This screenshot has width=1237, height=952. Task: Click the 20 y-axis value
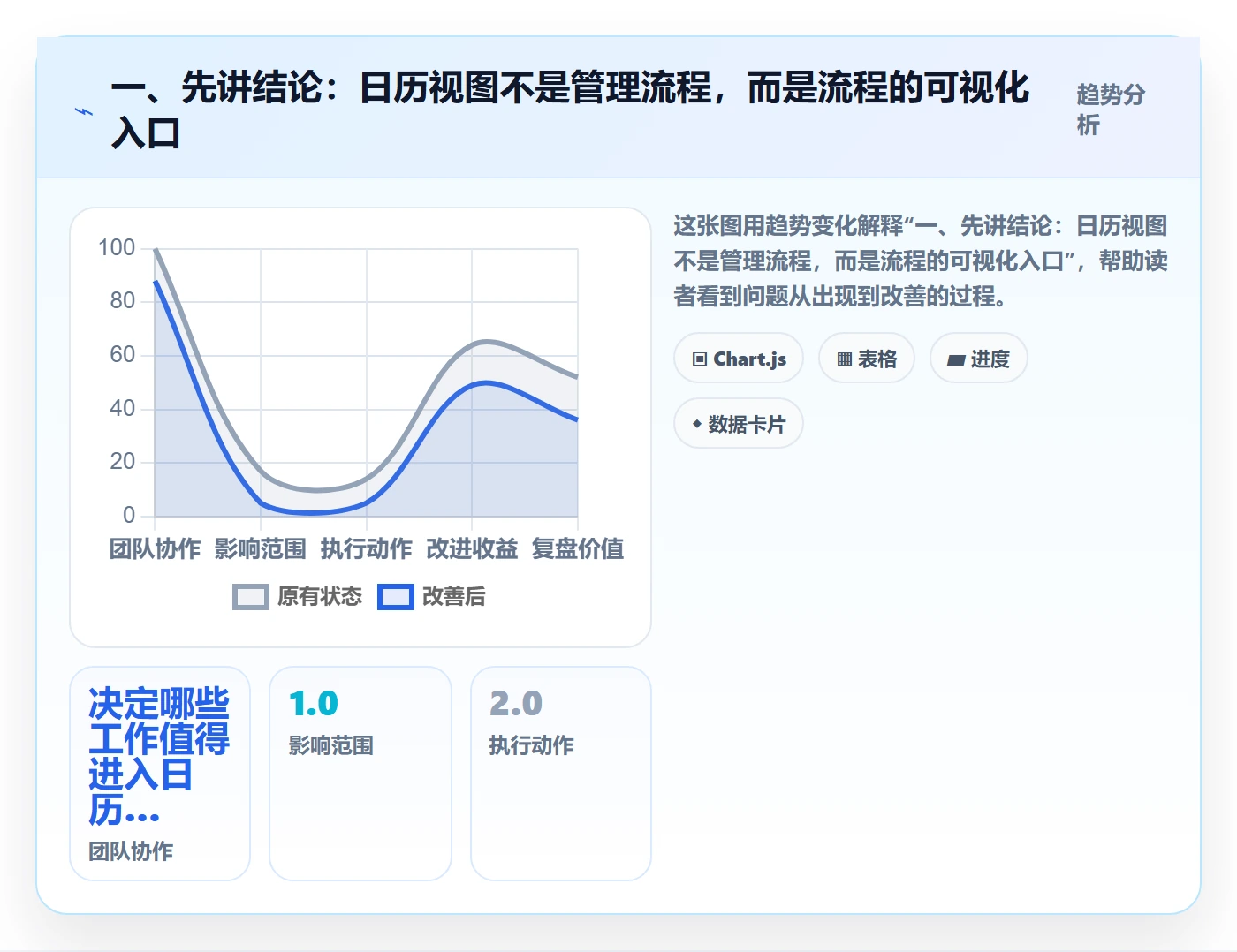tap(123, 462)
